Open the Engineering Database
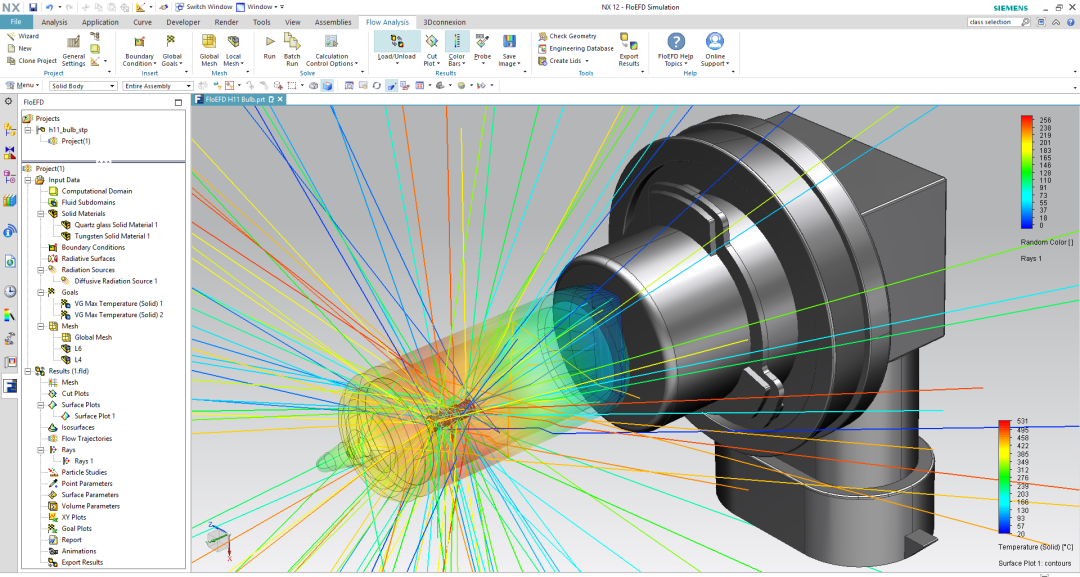The height and width of the screenshot is (577, 1080). (580, 48)
